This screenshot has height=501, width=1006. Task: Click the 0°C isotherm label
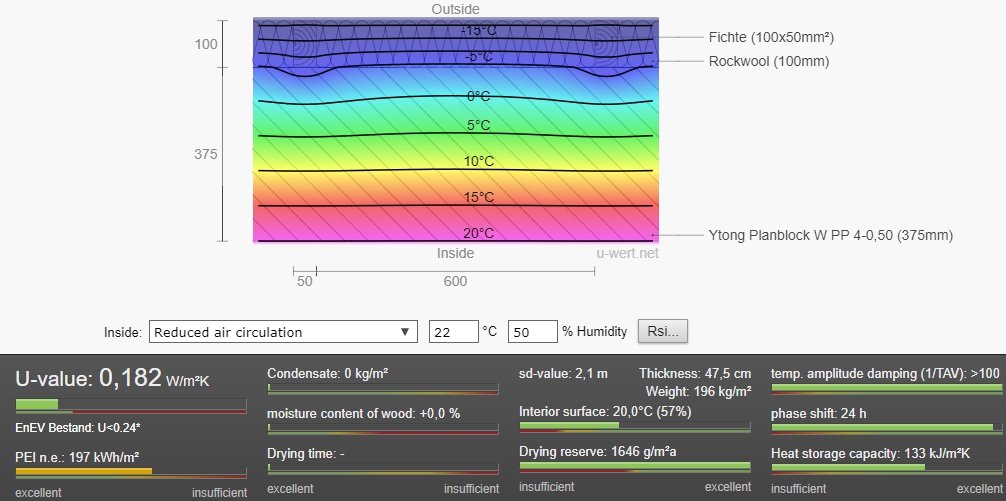[479, 97]
